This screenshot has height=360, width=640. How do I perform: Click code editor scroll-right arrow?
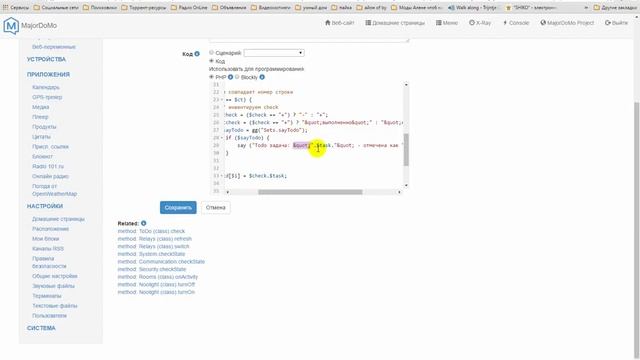pyautogui.click(x=399, y=192)
